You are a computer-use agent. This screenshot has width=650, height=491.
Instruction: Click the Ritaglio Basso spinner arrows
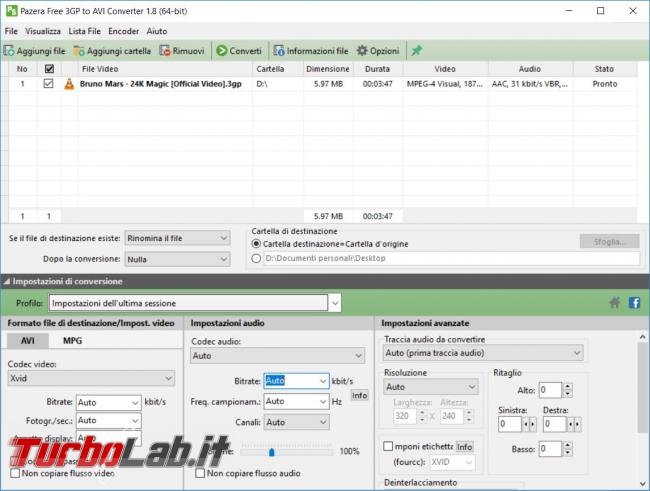(x=568, y=449)
